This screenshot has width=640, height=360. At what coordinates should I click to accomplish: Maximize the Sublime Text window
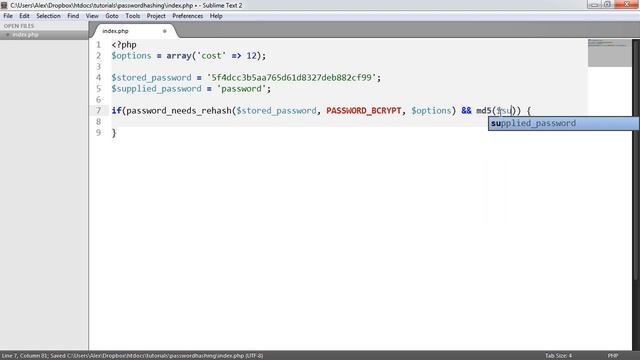pos(607,4)
